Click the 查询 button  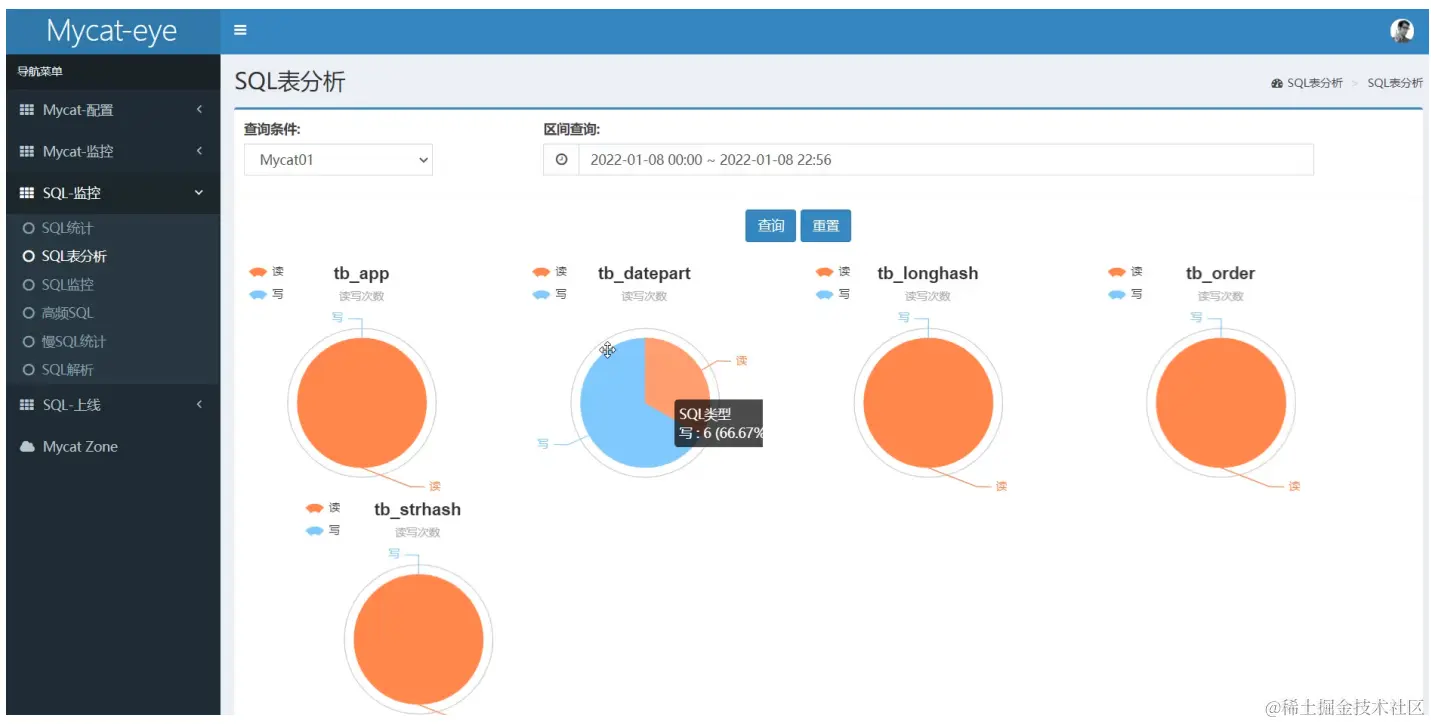click(x=770, y=226)
